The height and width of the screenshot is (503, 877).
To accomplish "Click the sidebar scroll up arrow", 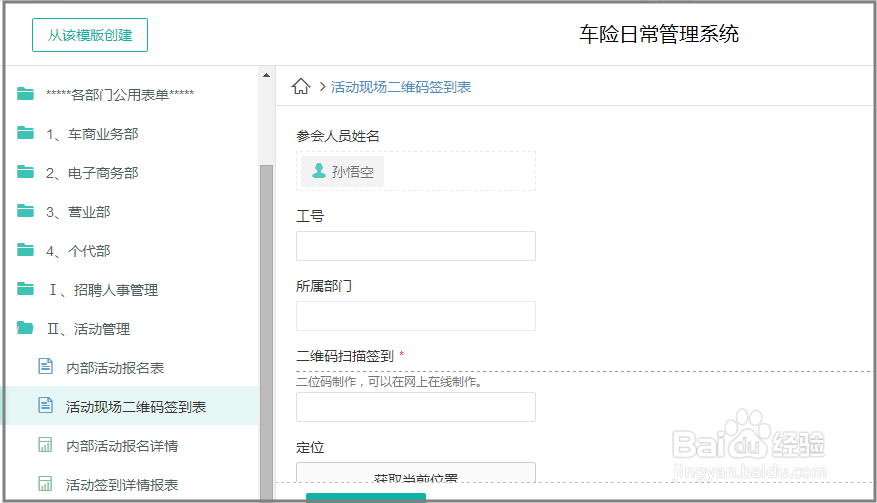I will pyautogui.click(x=266, y=75).
